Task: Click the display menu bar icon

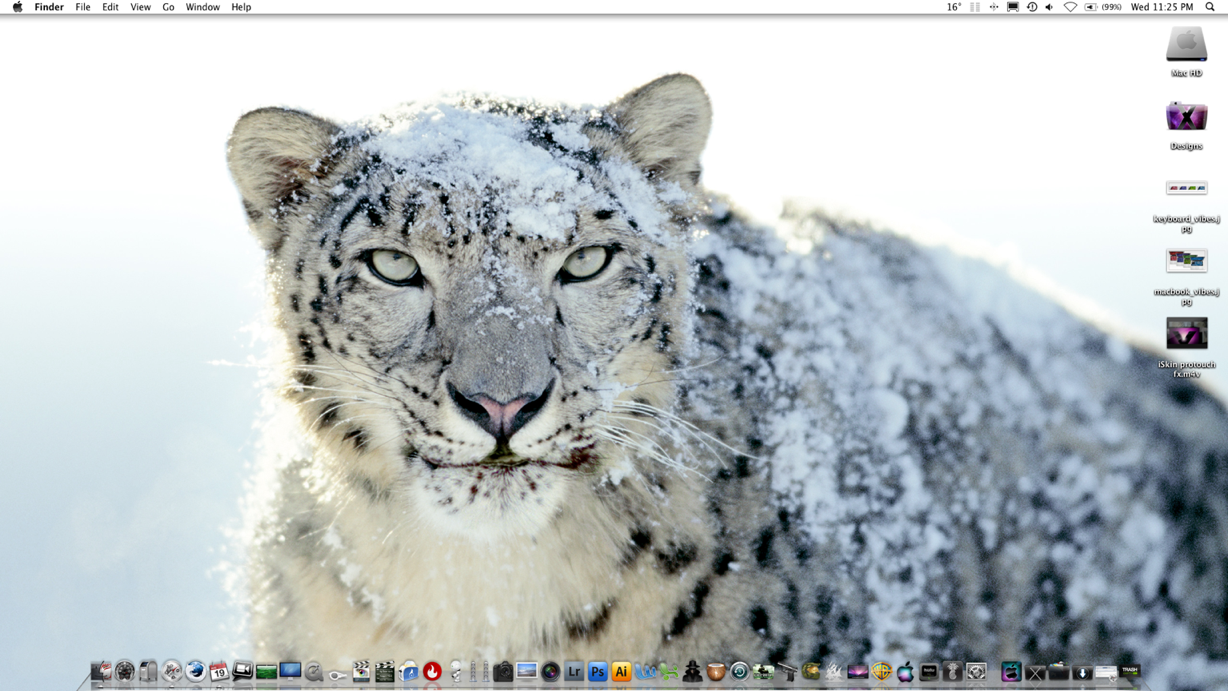Action: click(x=1013, y=7)
